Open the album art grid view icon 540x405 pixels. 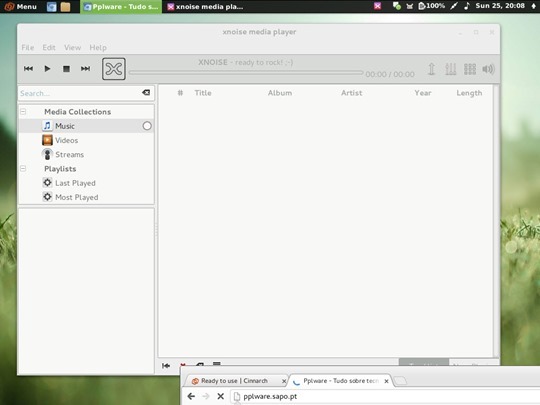[x=470, y=69]
